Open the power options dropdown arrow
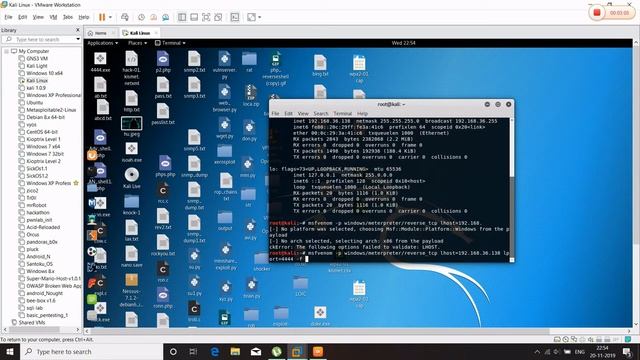Image resolution: width=640 pixels, height=360 pixels. [110, 17]
